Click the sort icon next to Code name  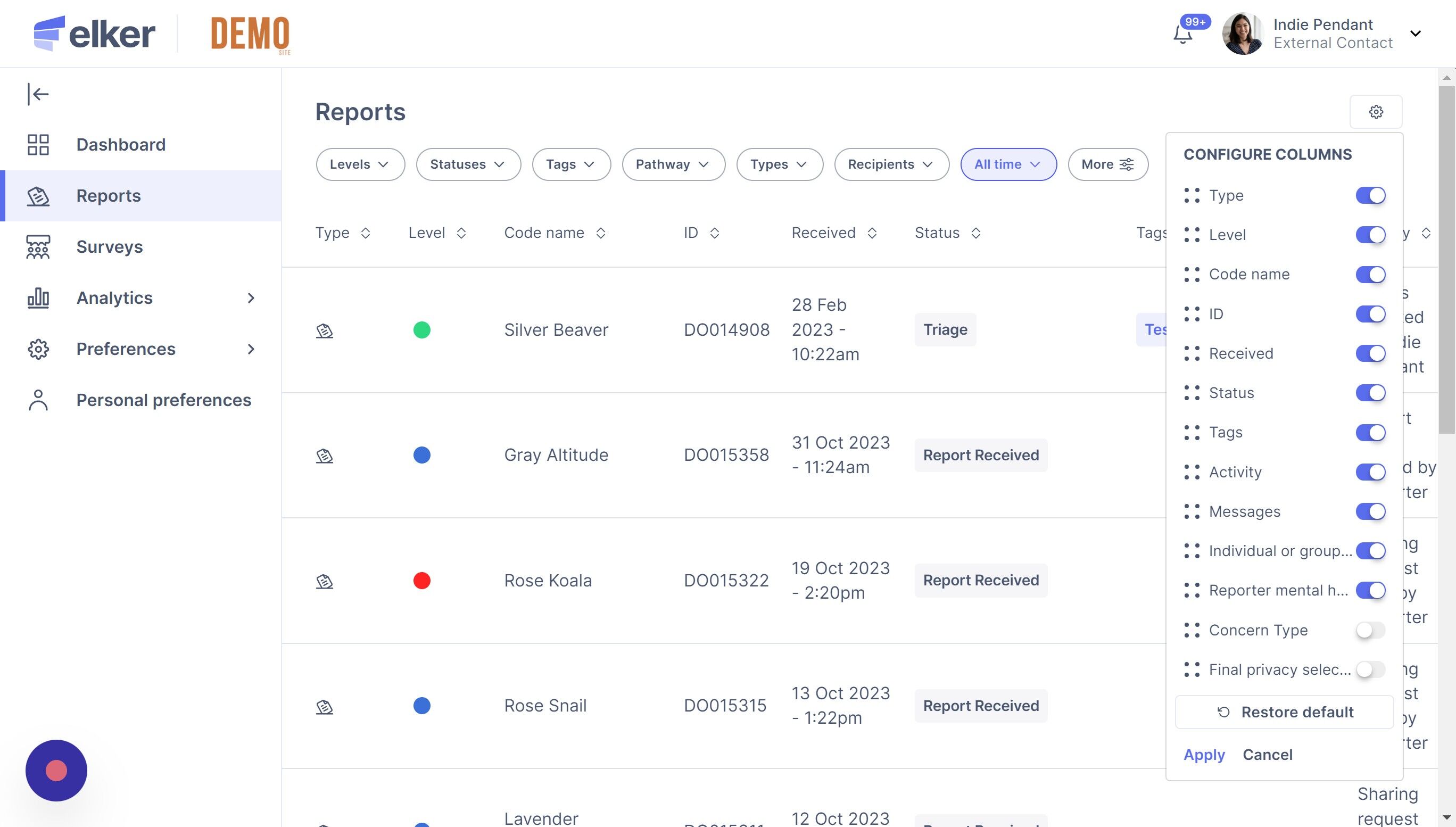[600, 233]
